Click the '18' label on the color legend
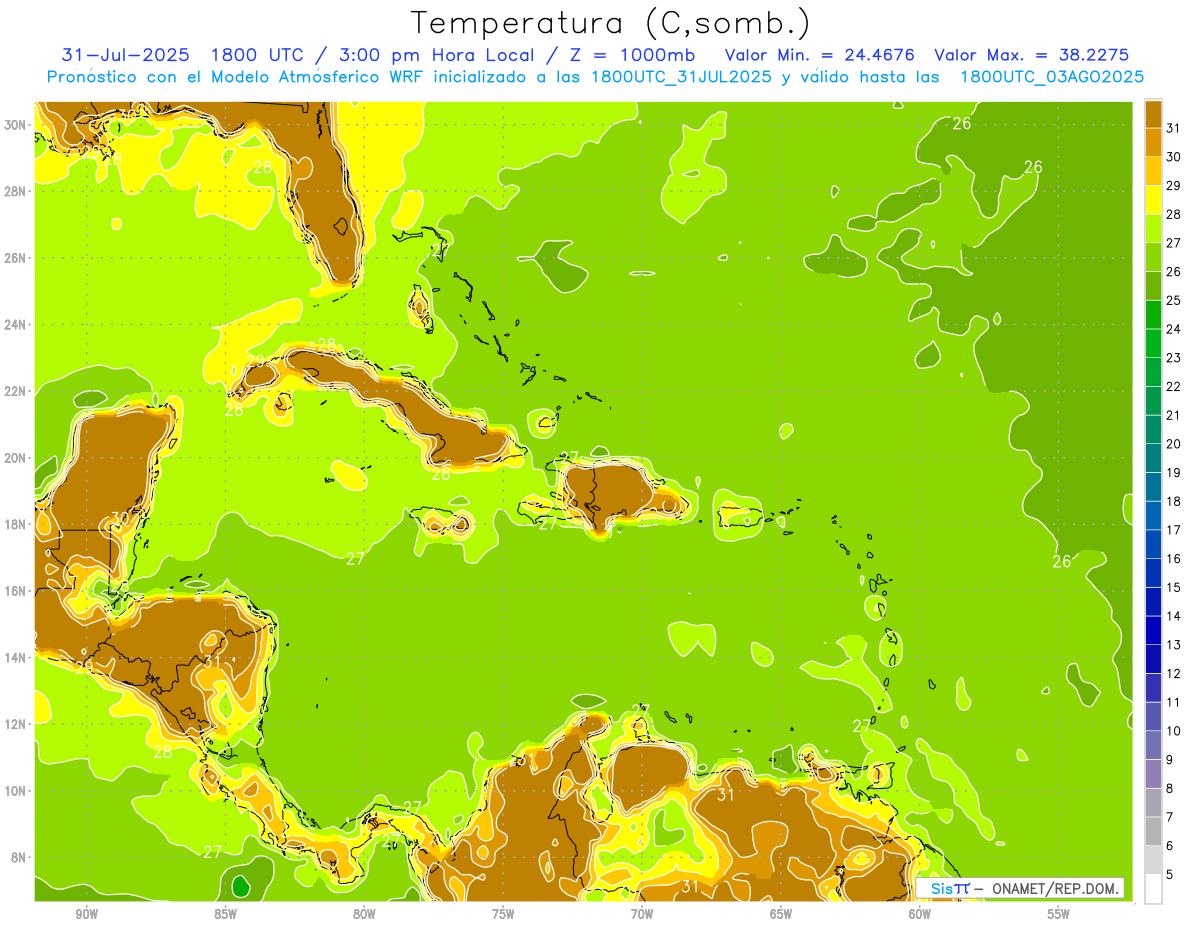The width and height of the screenshot is (1200, 927). [x=1174, y=501]
